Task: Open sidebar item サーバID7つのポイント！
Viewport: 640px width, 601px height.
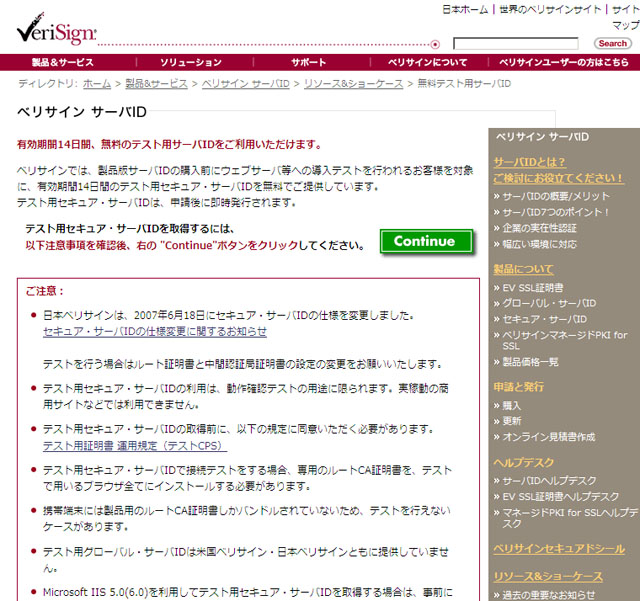Action: pos(556,212)
